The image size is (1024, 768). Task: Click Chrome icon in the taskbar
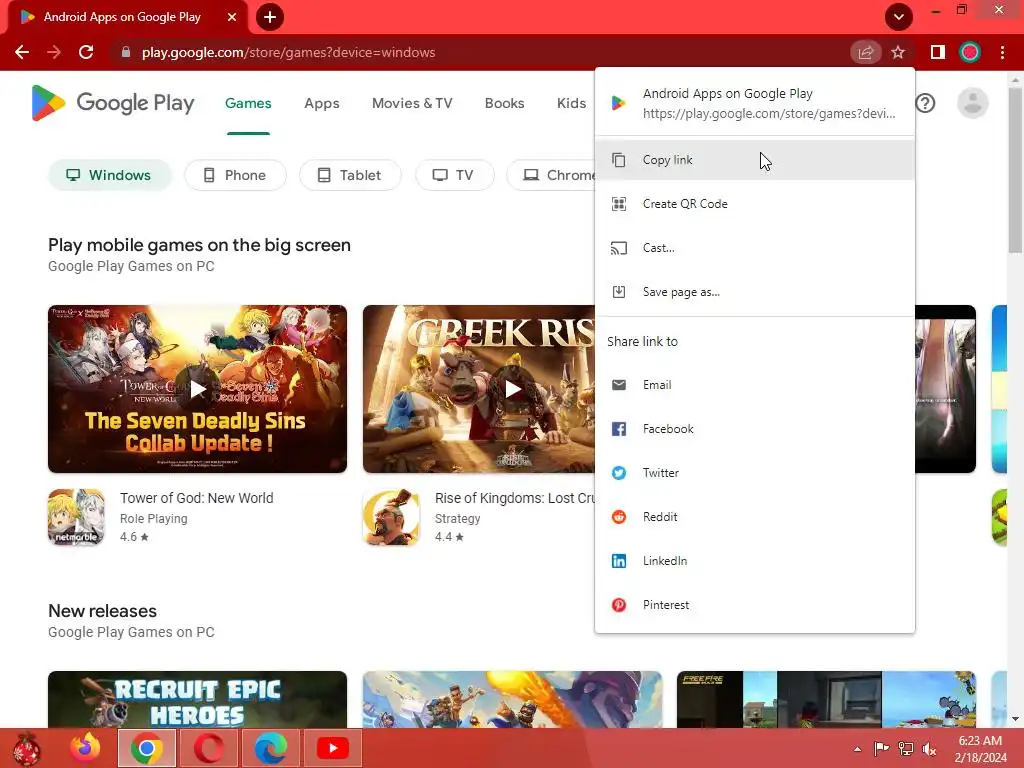coord(147,748)
